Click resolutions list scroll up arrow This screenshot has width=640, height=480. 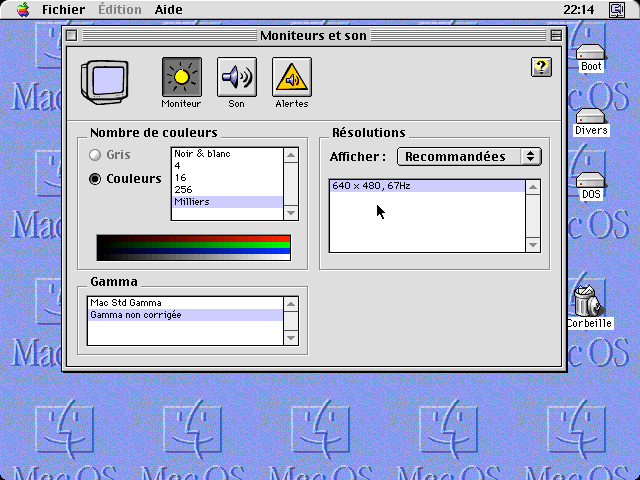(x=533, y=187)
